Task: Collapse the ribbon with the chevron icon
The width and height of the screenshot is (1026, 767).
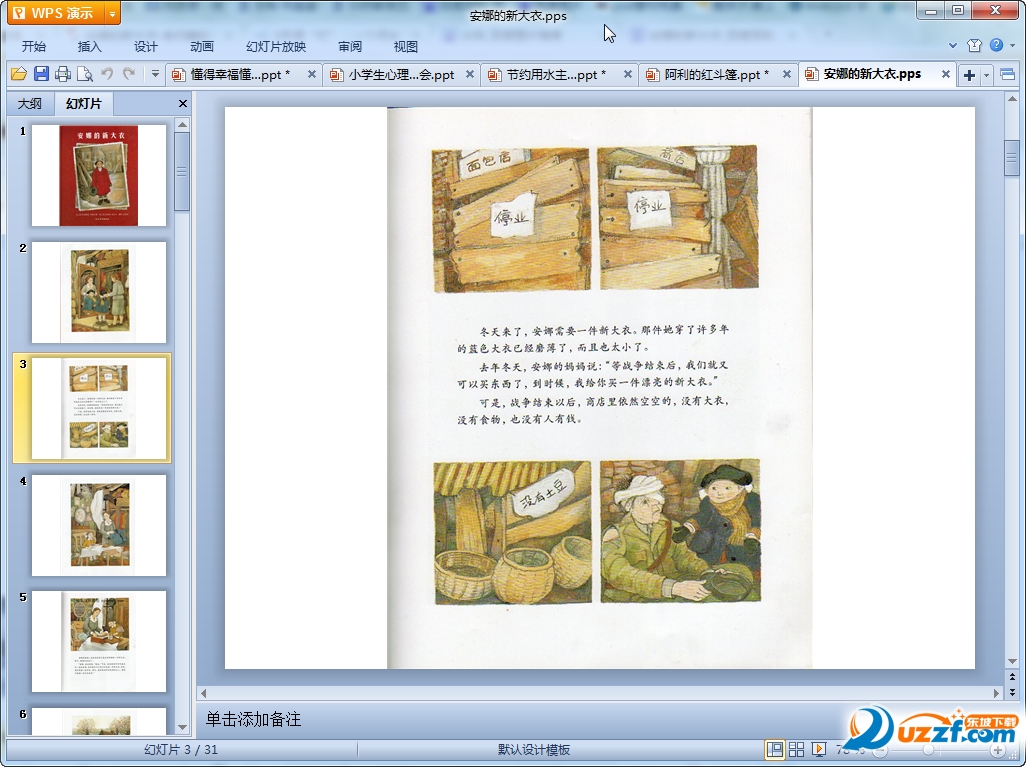Action: pyautogui.click(x=953, y=45)
